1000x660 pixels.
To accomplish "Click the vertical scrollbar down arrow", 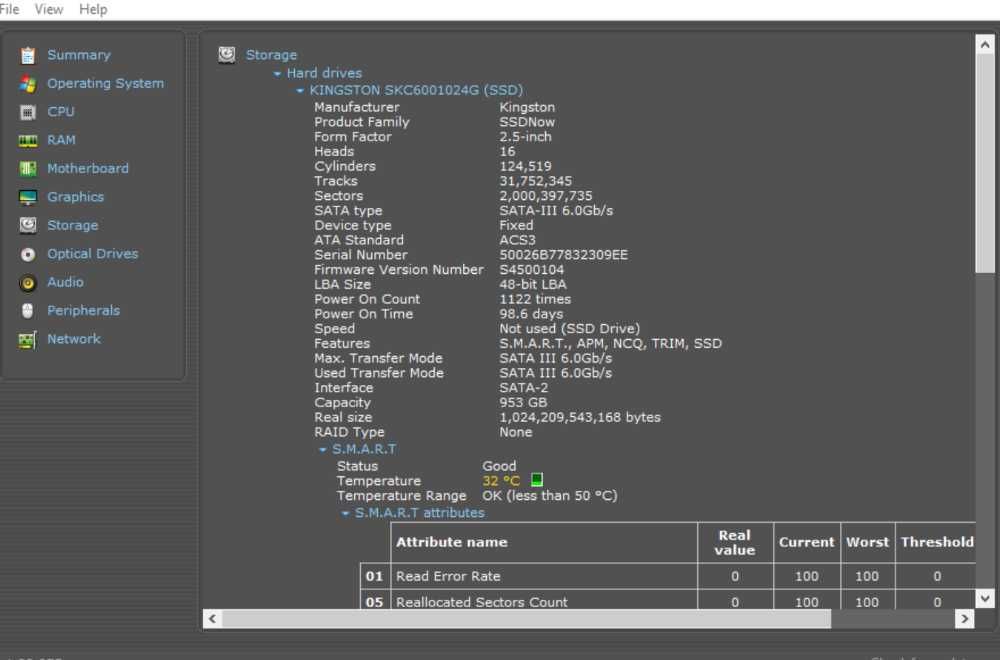I will coord(985,598).
